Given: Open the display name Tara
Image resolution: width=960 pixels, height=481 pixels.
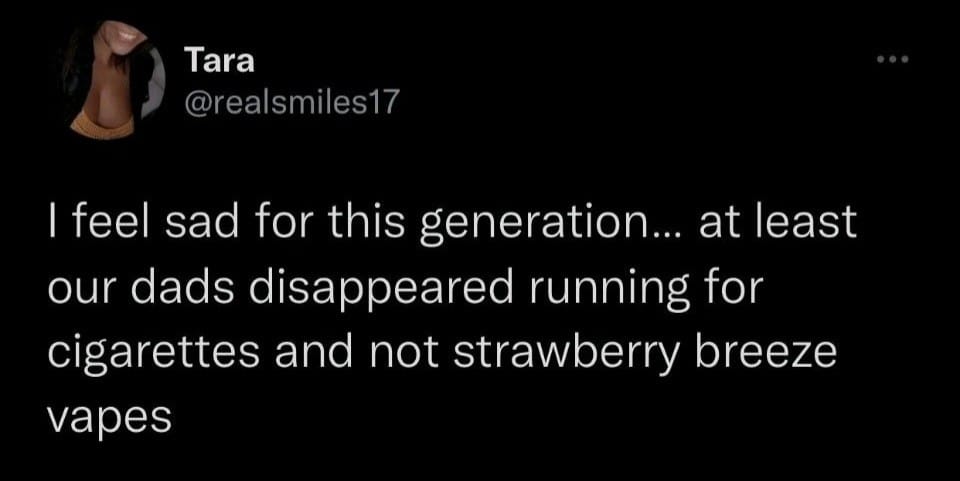Looking at the screenshot, I should point(220,60).
